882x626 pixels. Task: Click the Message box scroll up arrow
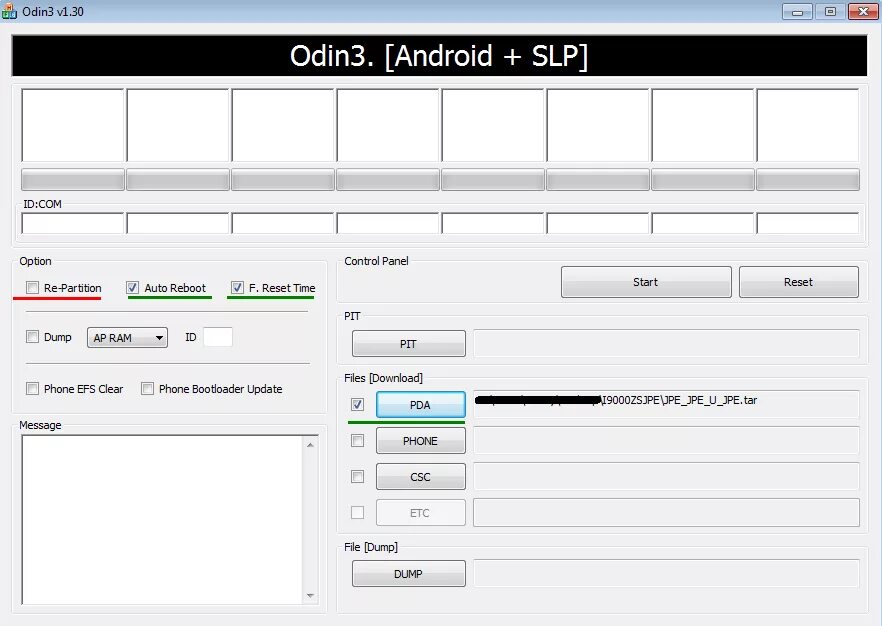coord(310,445)
